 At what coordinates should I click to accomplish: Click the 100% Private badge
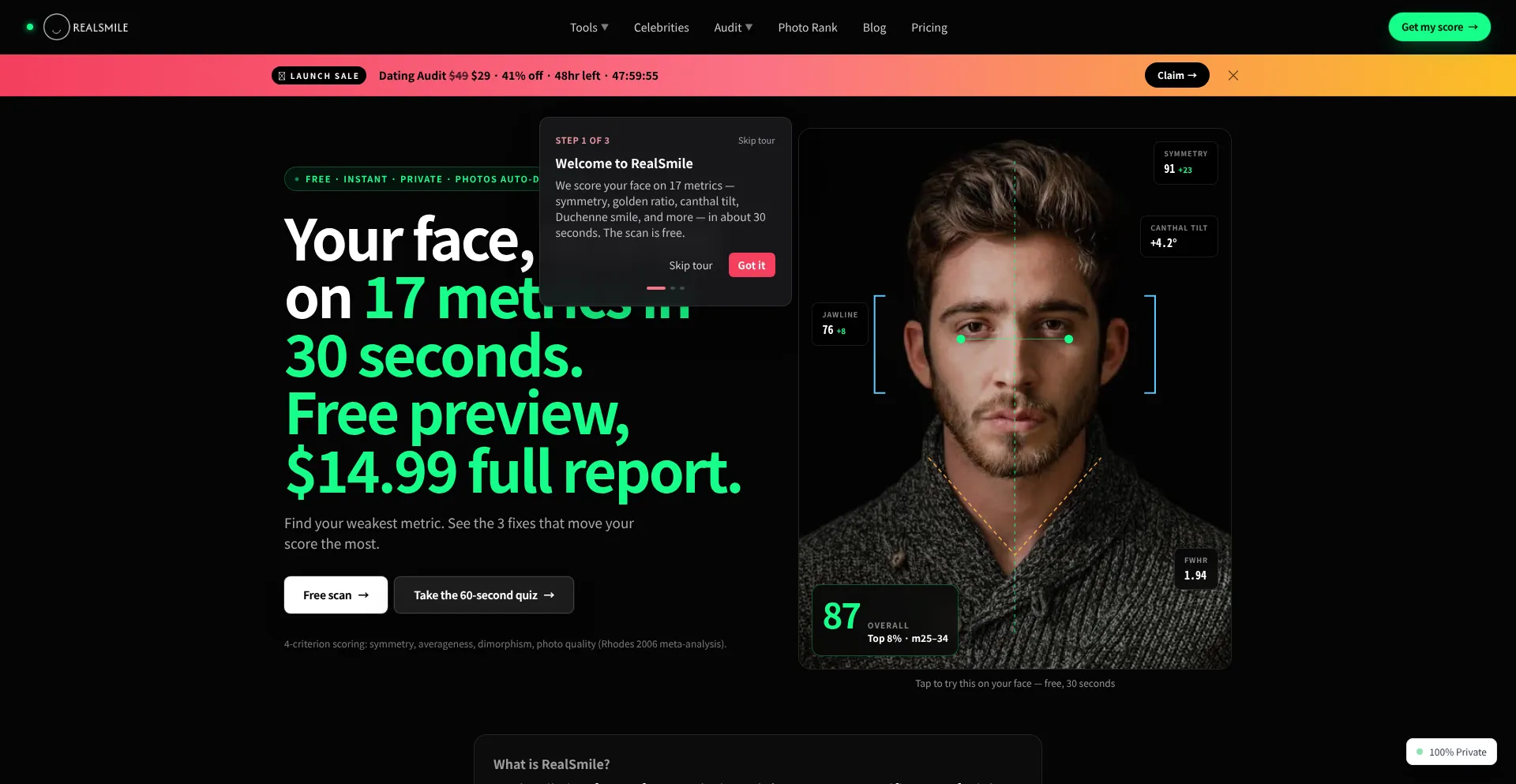(1451, 752)
